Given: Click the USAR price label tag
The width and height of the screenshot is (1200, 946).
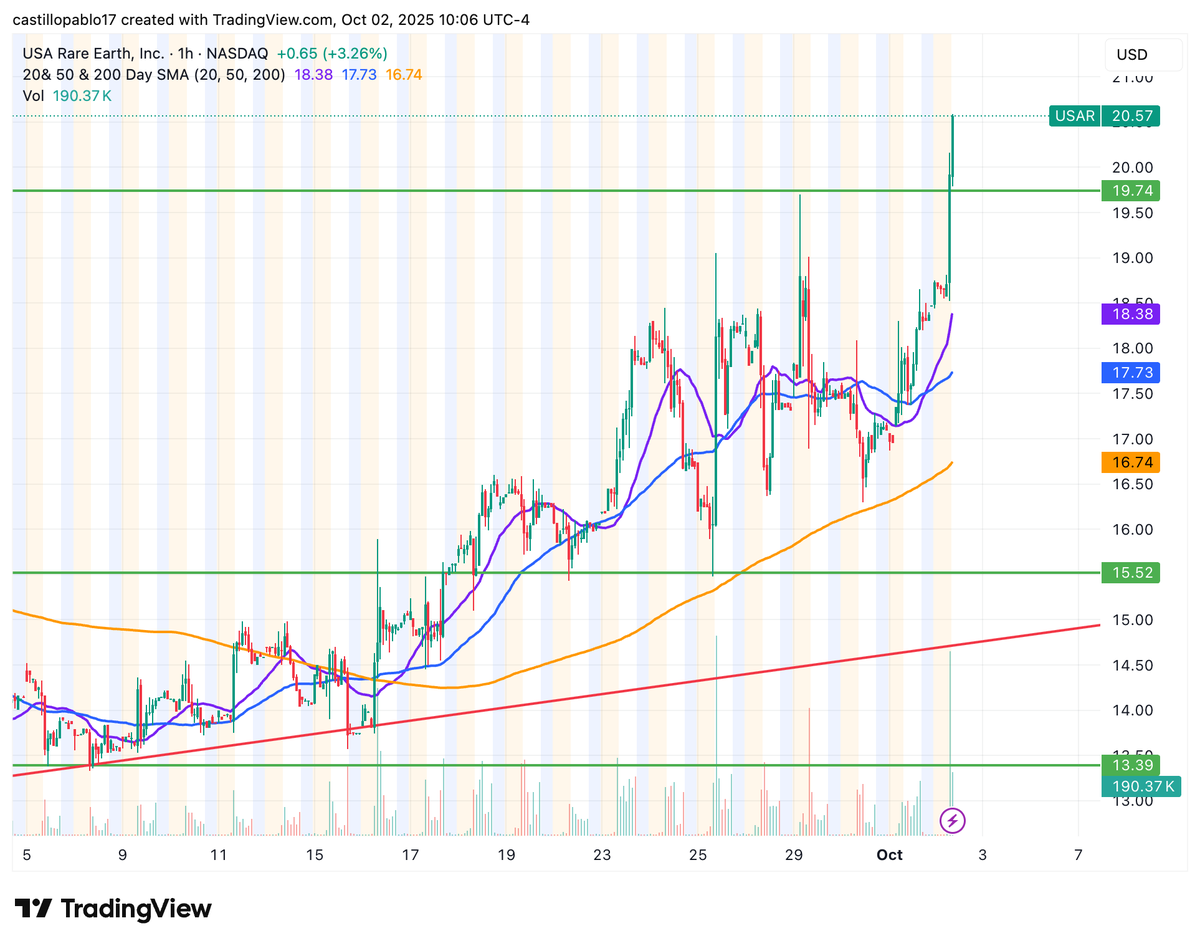Looking at the screenshot, I should point(1075,116).
